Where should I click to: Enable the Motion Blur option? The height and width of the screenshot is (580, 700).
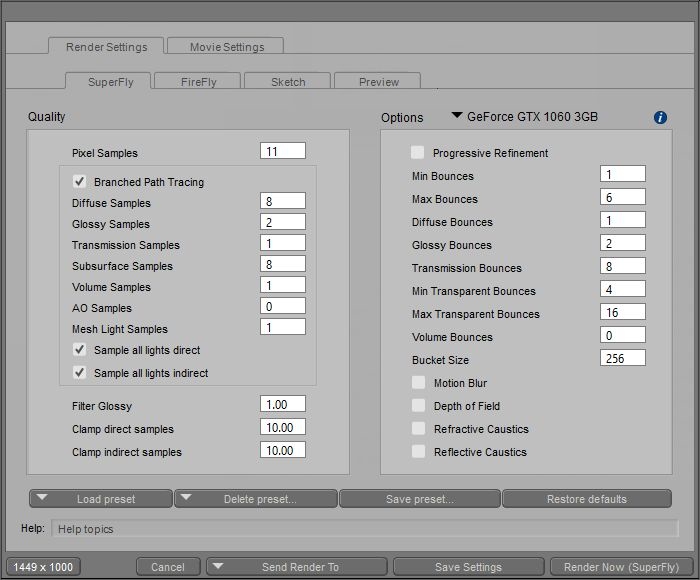418,383
